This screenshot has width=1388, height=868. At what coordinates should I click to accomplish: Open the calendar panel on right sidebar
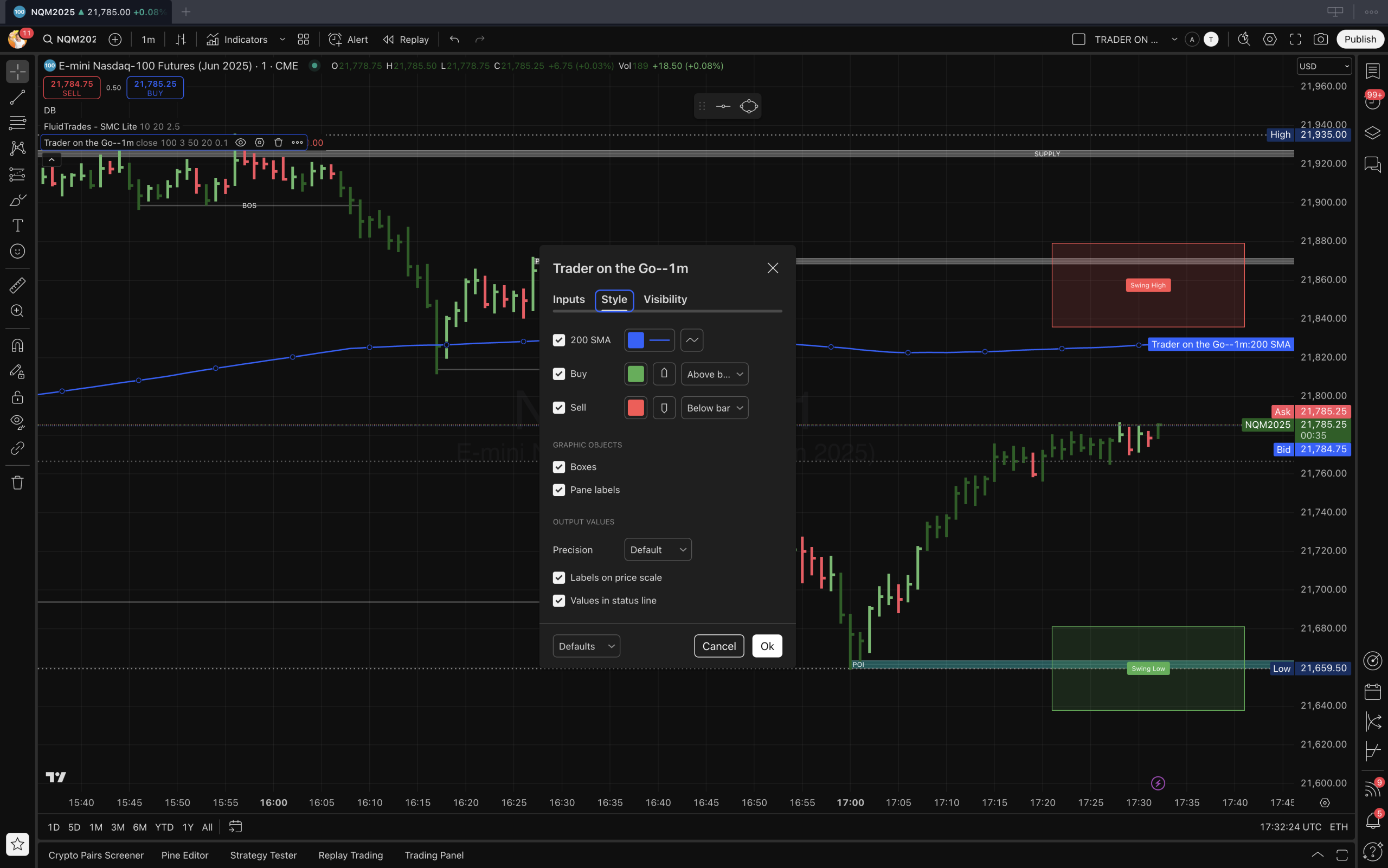[x=1372, y=691]
